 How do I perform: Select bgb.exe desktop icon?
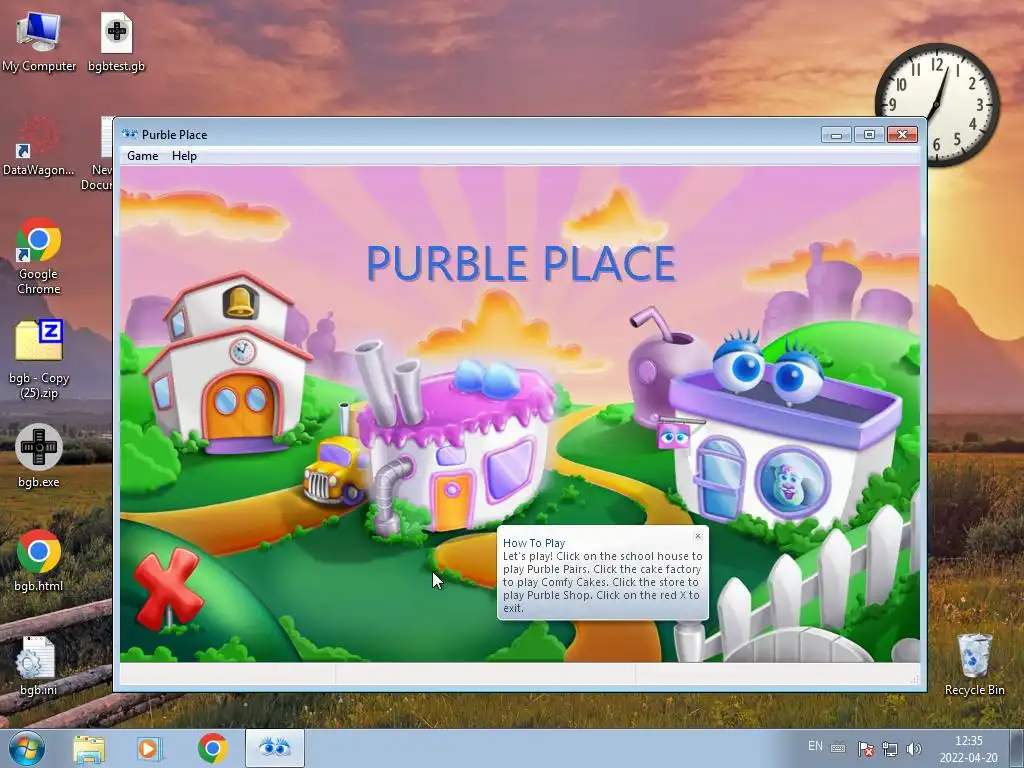click(39, 457)
